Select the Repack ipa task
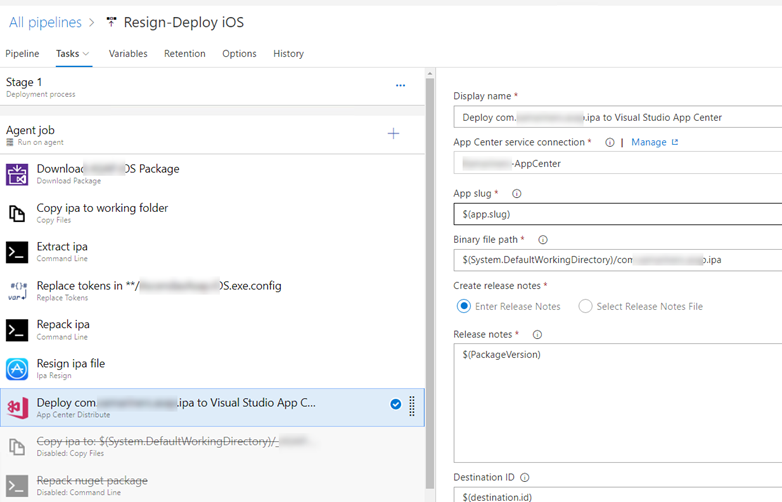Image resolution: width=782 pixels, height=502 pixels. [212, 330]
